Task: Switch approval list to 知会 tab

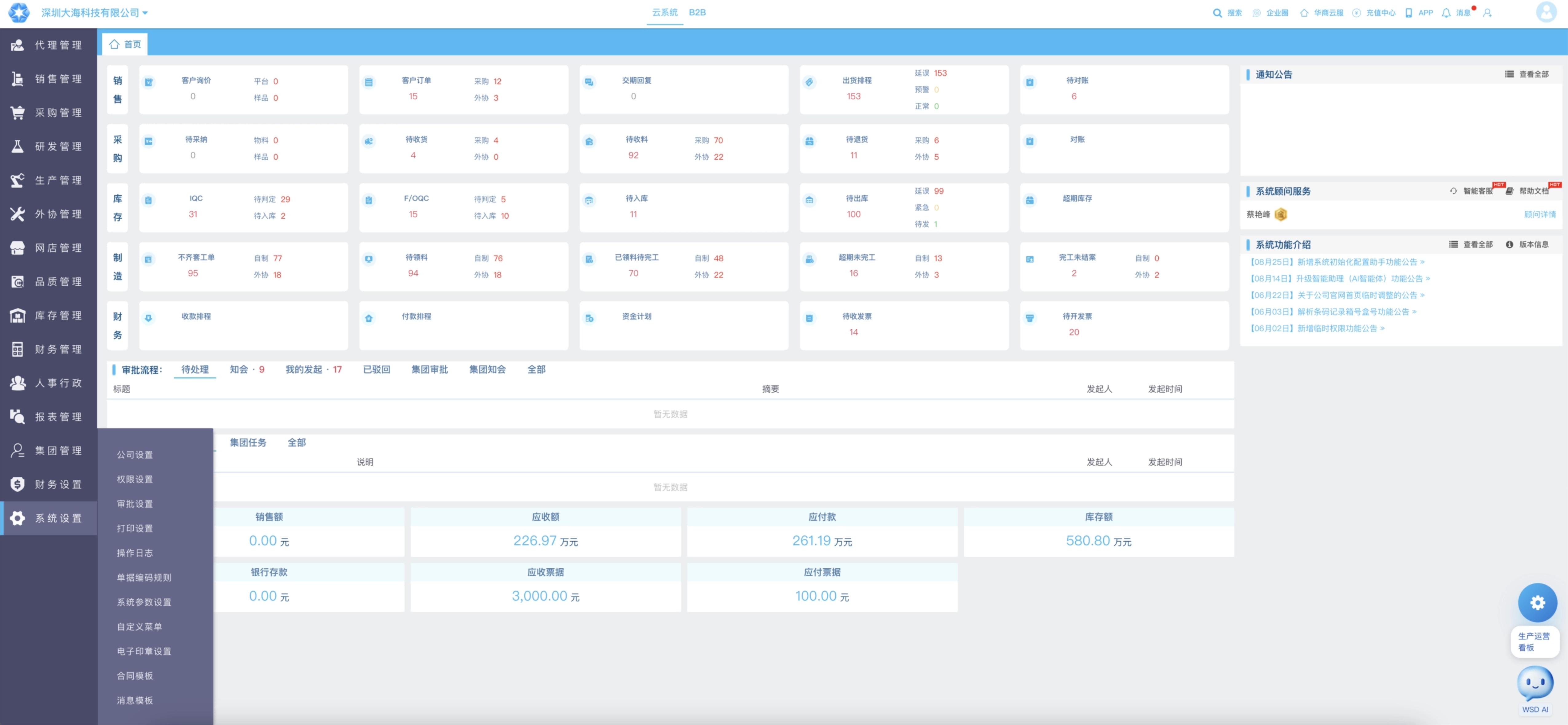Action: coord(246,369)
